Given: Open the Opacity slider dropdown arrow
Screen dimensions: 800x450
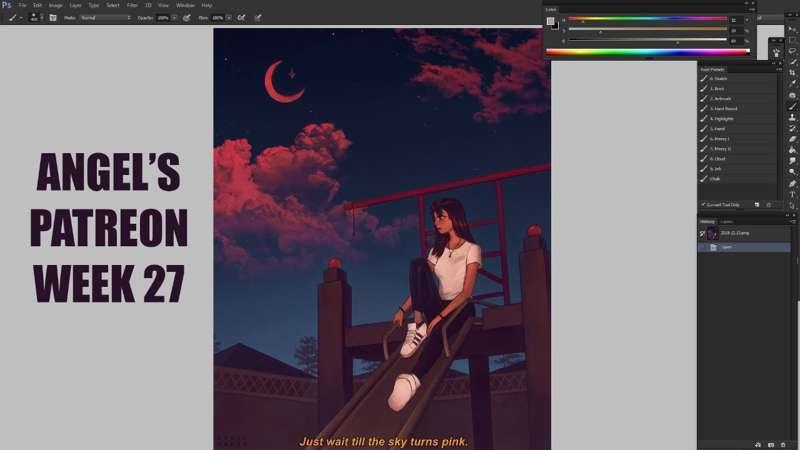Looking at the screenshot, I should click(174, 18).
